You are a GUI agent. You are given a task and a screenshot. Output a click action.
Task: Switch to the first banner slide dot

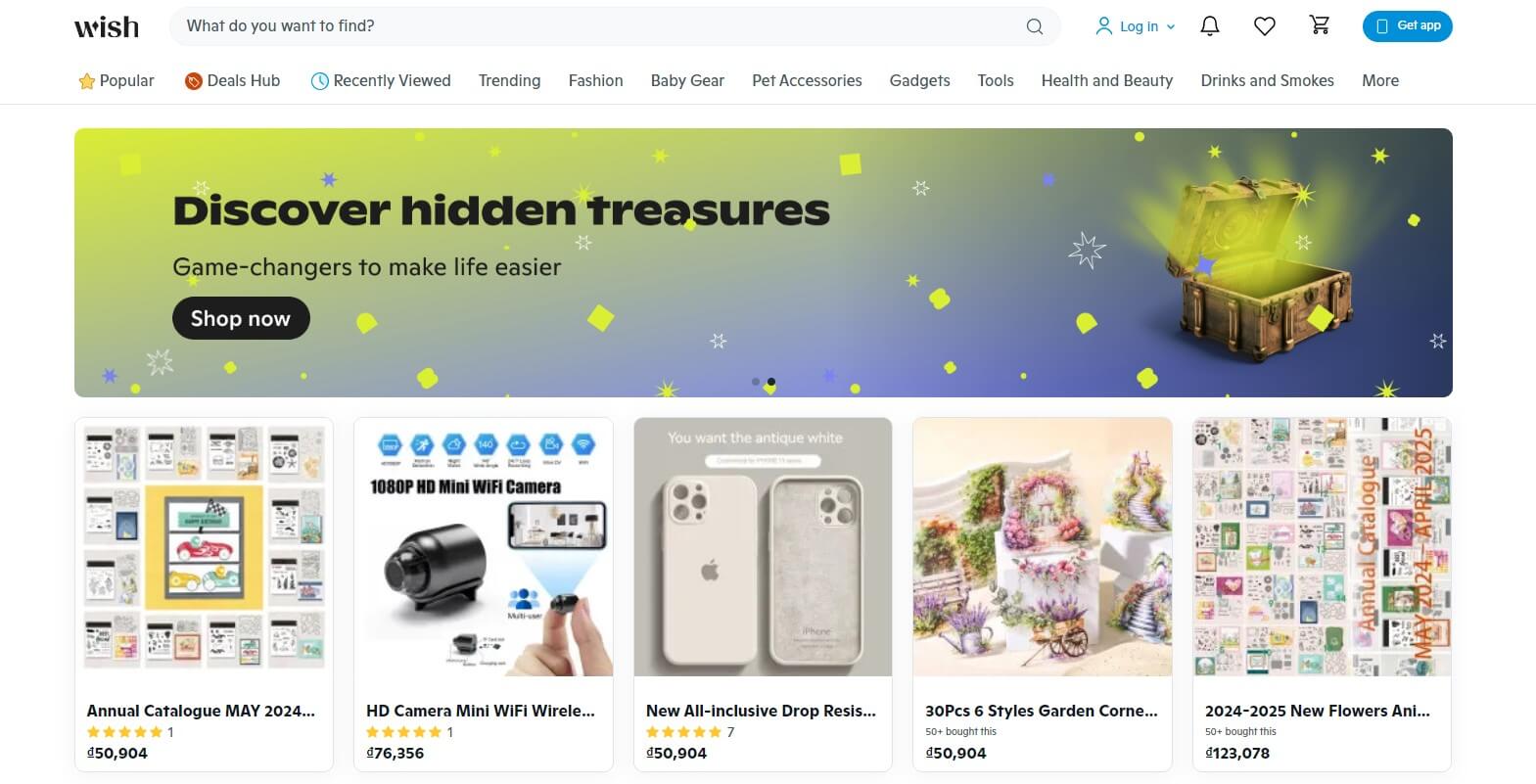(x=756, y=382)
